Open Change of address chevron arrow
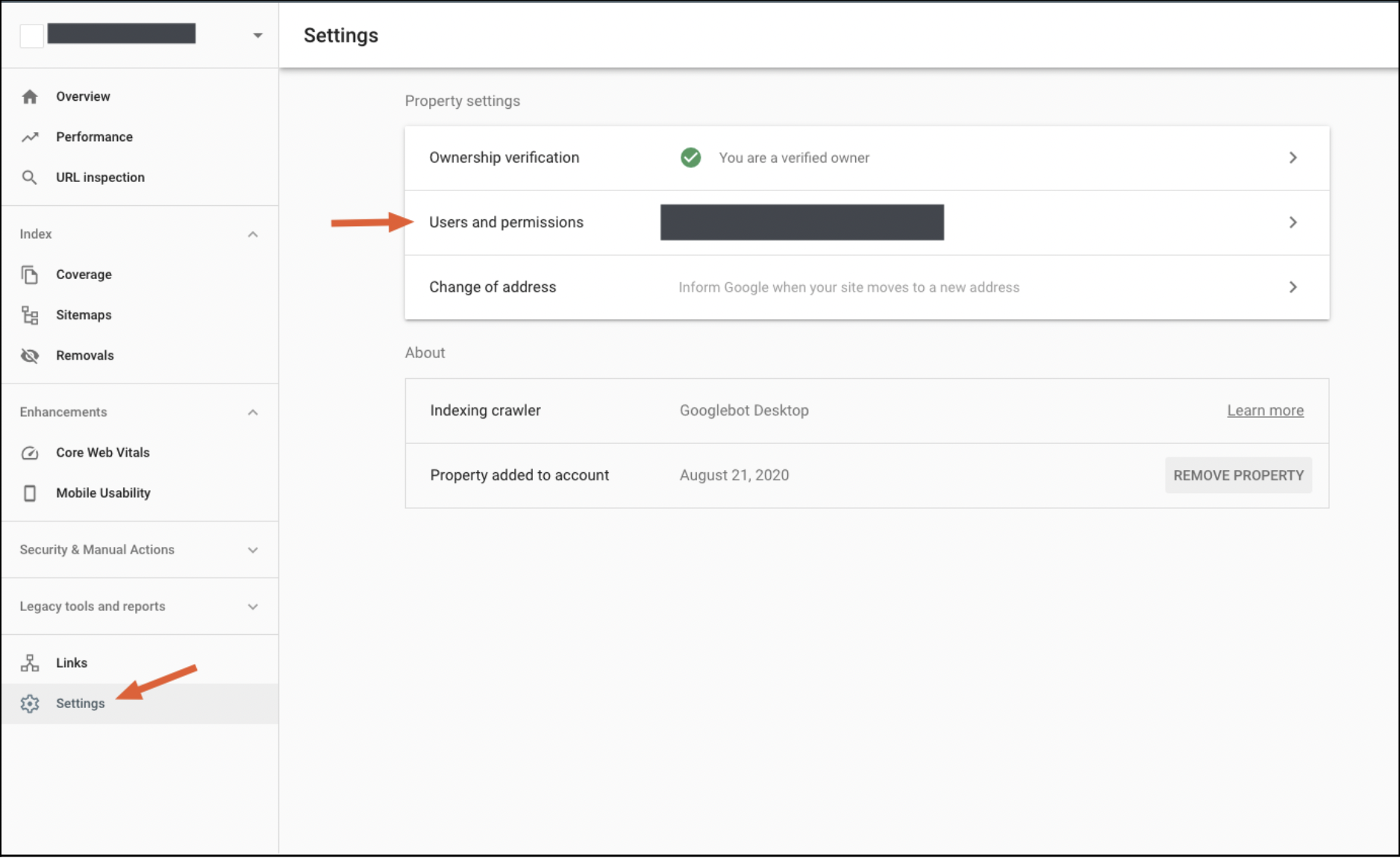The height and width of the screenshot is (858, 1400). pyautogui.click(x=1293, y=287)
